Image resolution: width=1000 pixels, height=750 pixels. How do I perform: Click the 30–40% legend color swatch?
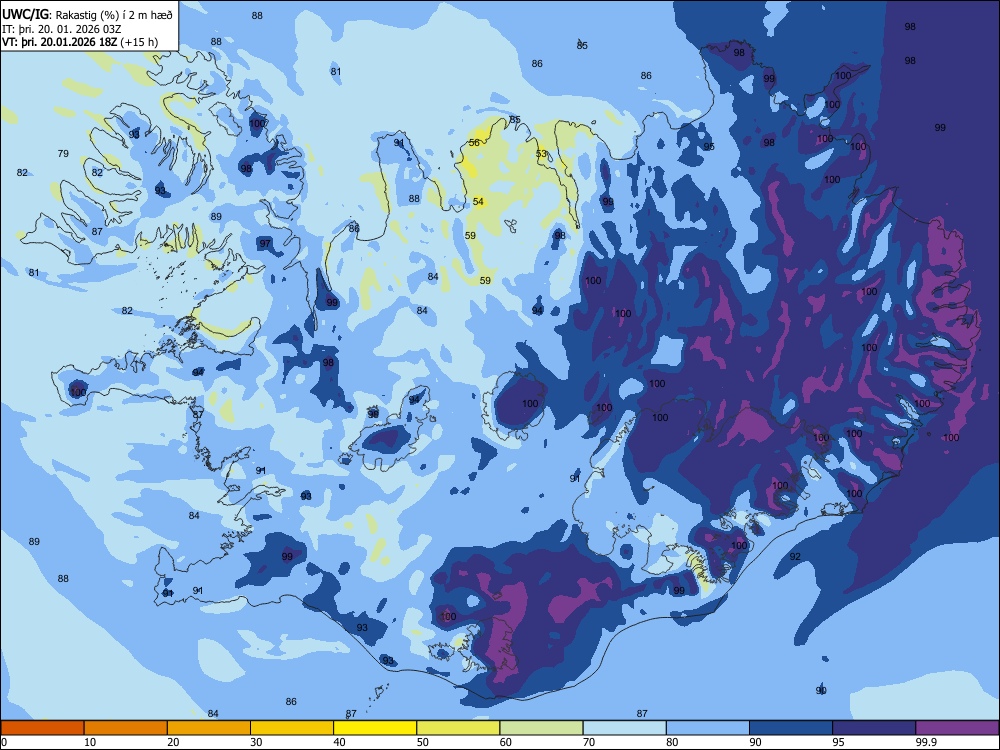[292, 728]
